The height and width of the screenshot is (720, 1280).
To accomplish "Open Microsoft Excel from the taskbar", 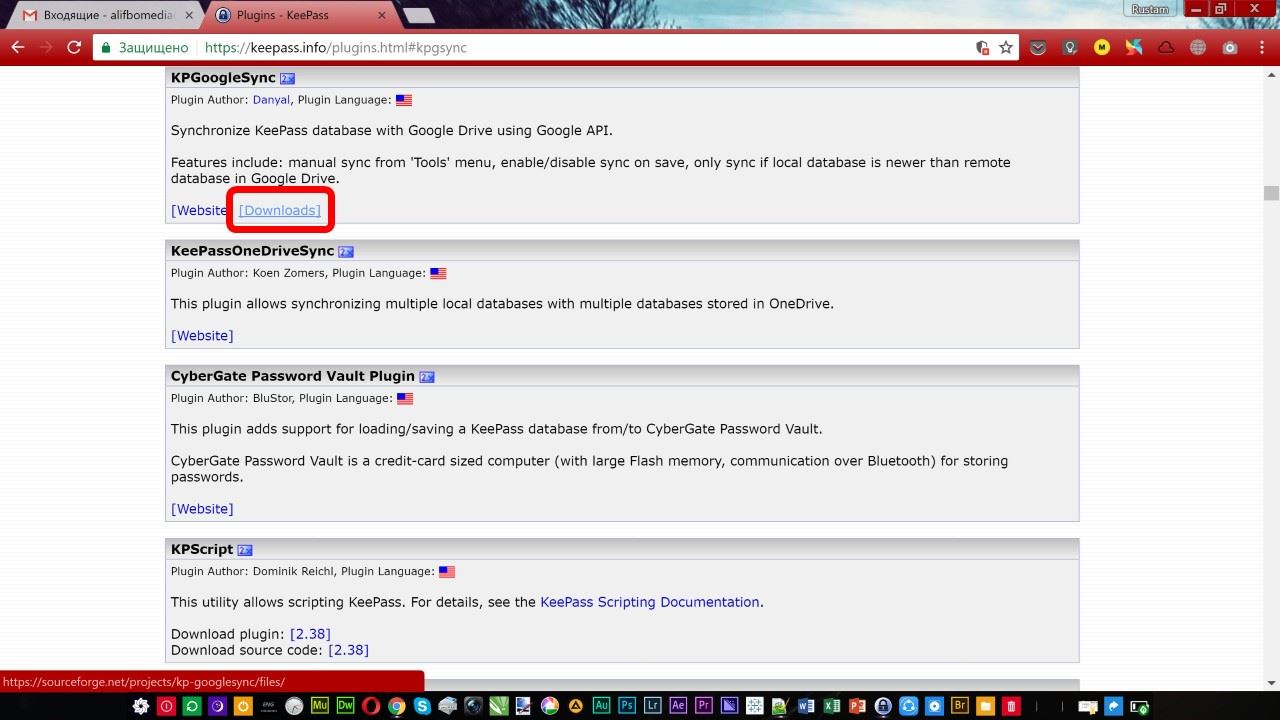I will pos(832,706).
